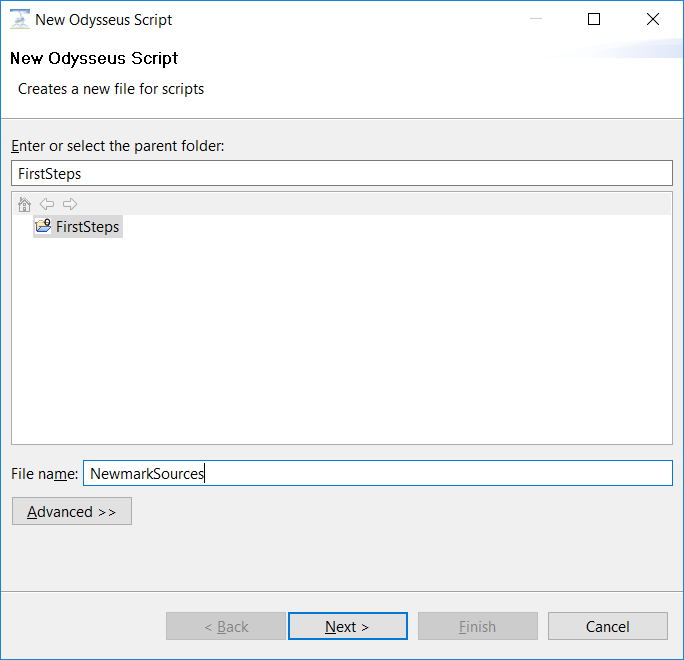Select the FirstSteps folder in the tree

click(87, 227)
